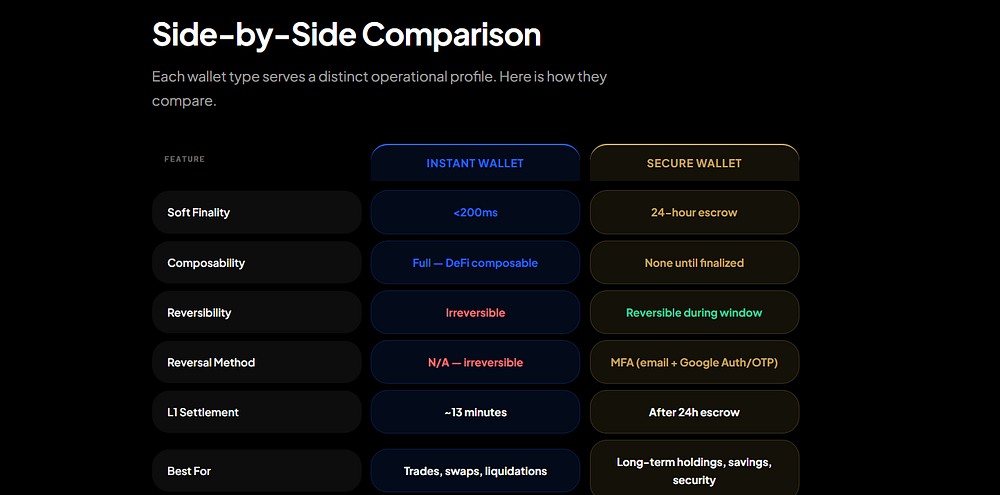Select the None until finalized cell
This screenshot has height=495, width=1000.
[694, 263]
